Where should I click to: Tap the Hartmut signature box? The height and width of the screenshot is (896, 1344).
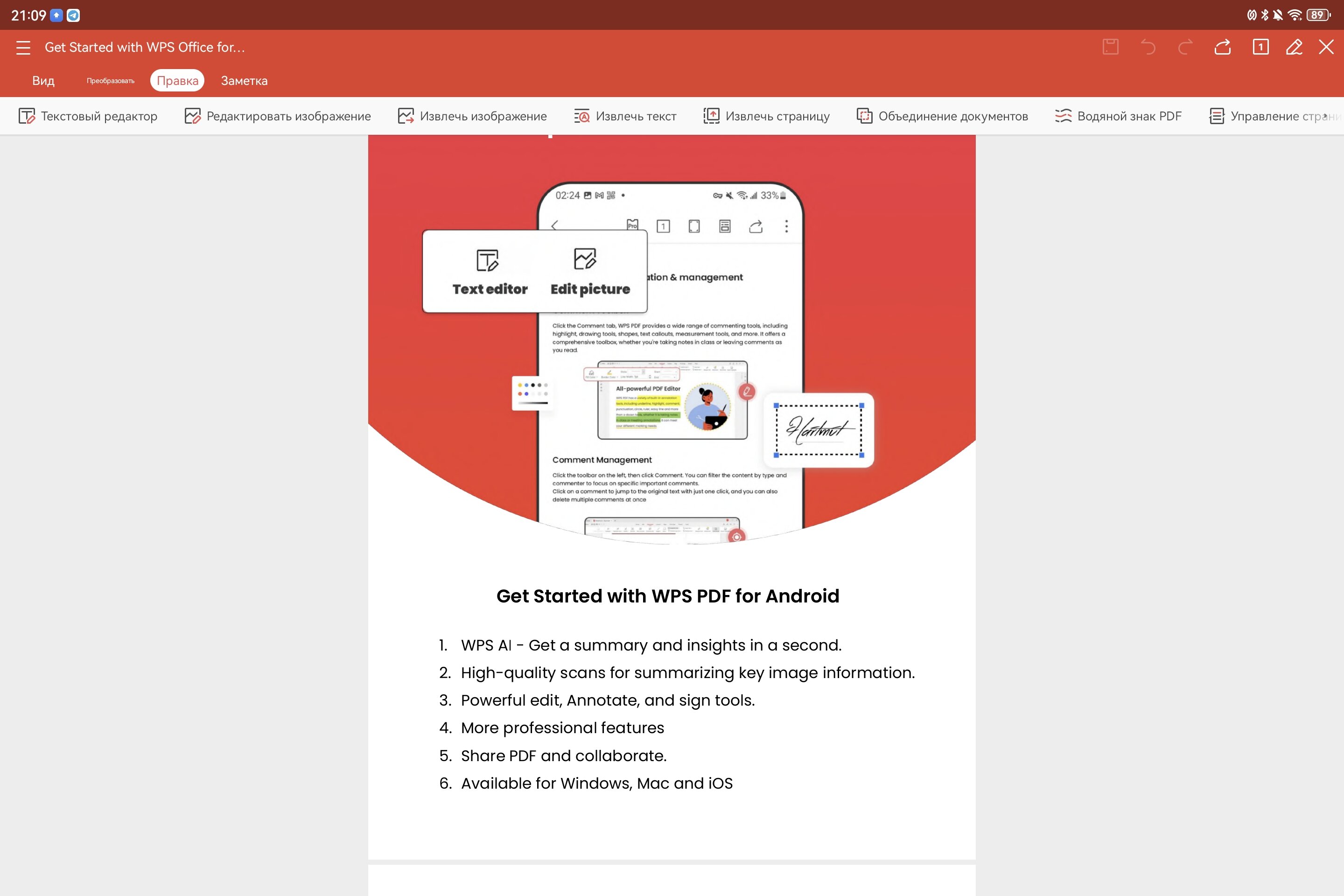click(x=819, y=430)
